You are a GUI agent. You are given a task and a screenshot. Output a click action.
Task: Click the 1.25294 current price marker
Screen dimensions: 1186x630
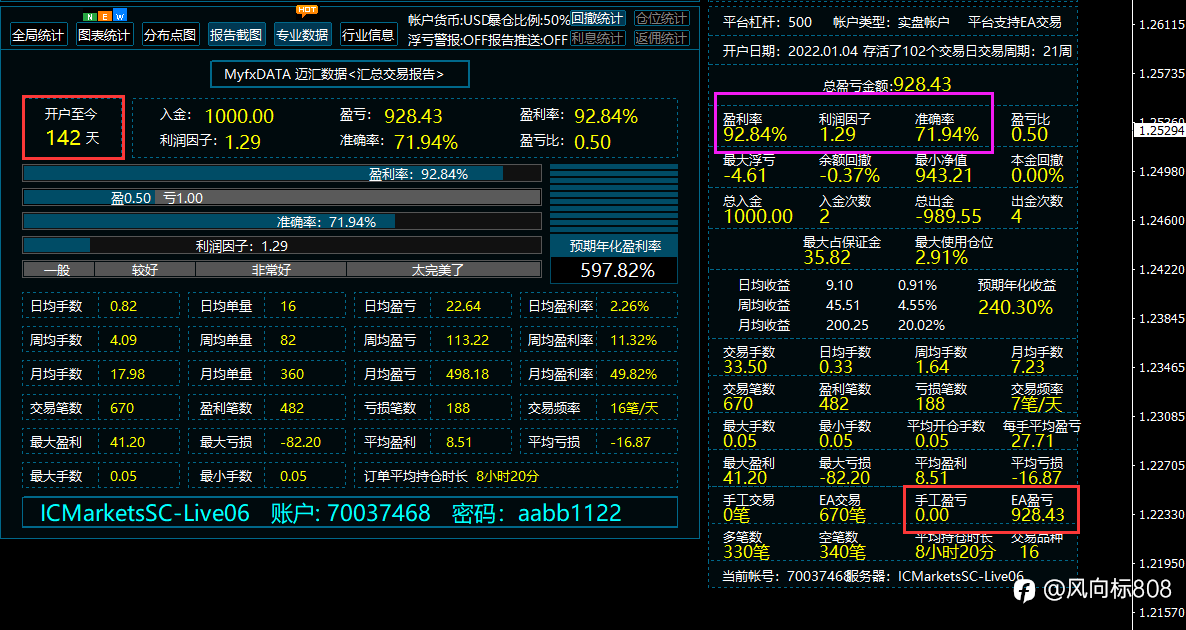(x=1161, y=130)
